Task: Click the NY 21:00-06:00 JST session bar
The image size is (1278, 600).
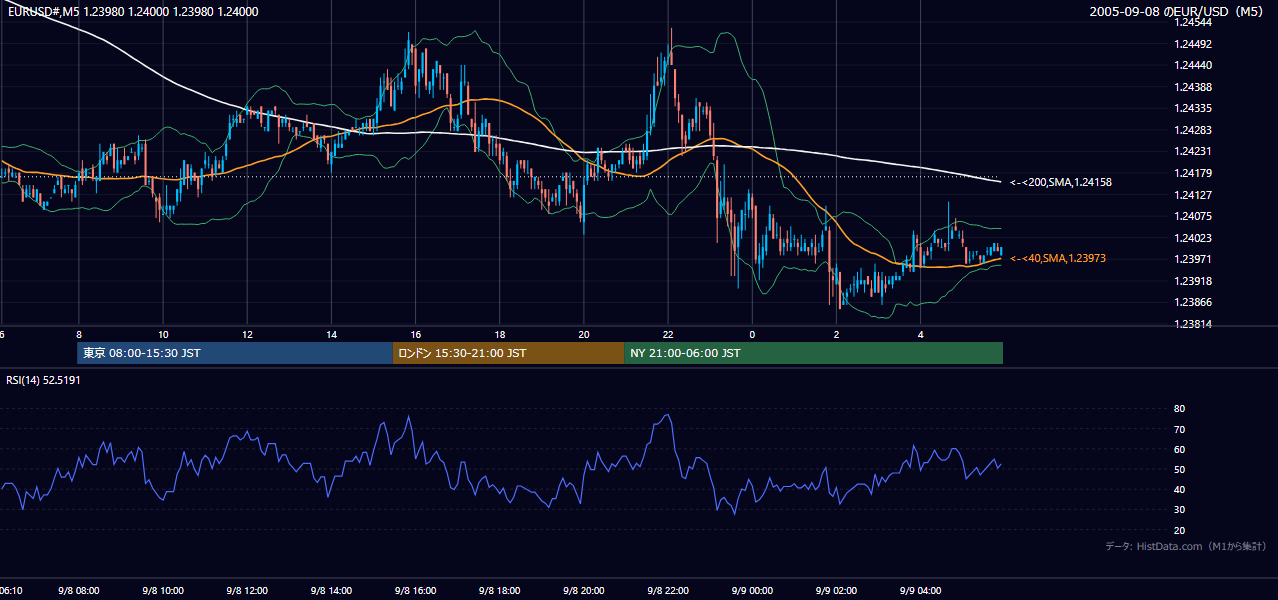Action: click(813, 353)
